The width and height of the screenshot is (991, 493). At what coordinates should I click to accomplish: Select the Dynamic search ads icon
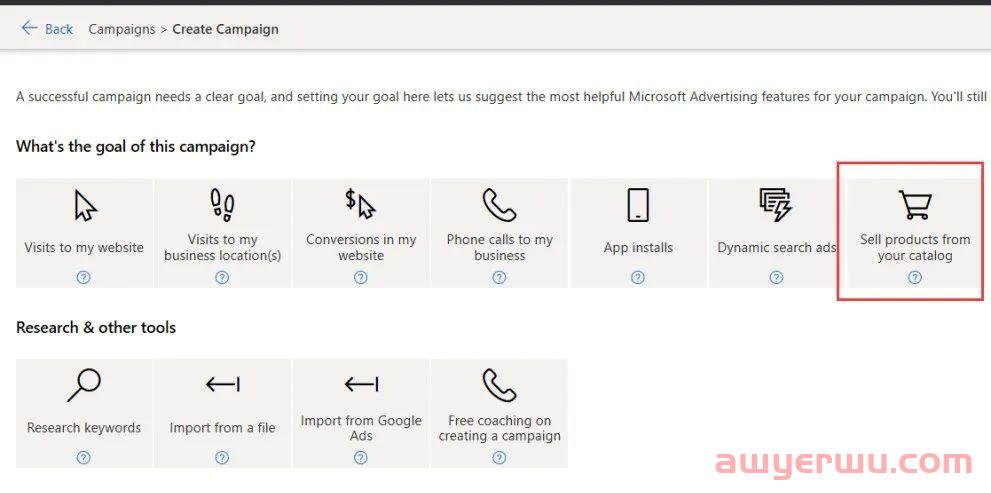[776, 205]
